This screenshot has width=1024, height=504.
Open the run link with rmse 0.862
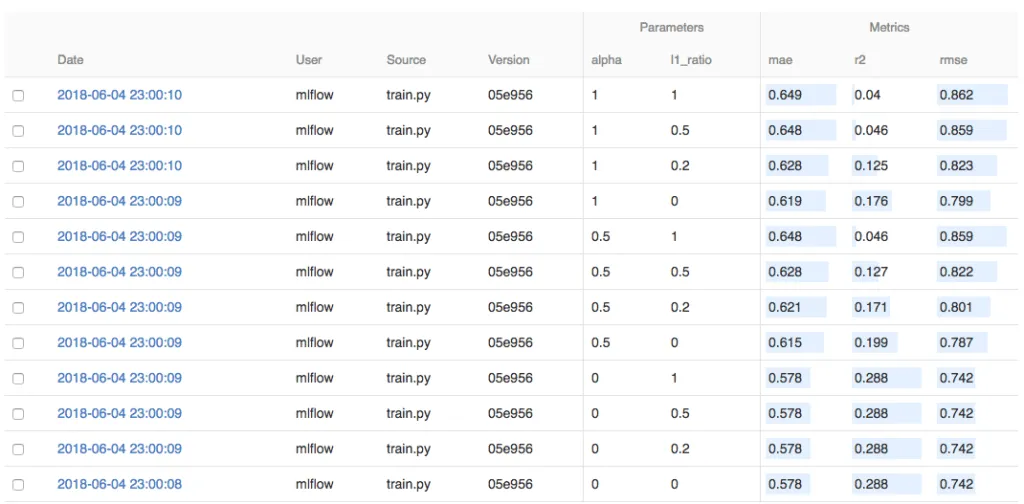click(119, 95)
